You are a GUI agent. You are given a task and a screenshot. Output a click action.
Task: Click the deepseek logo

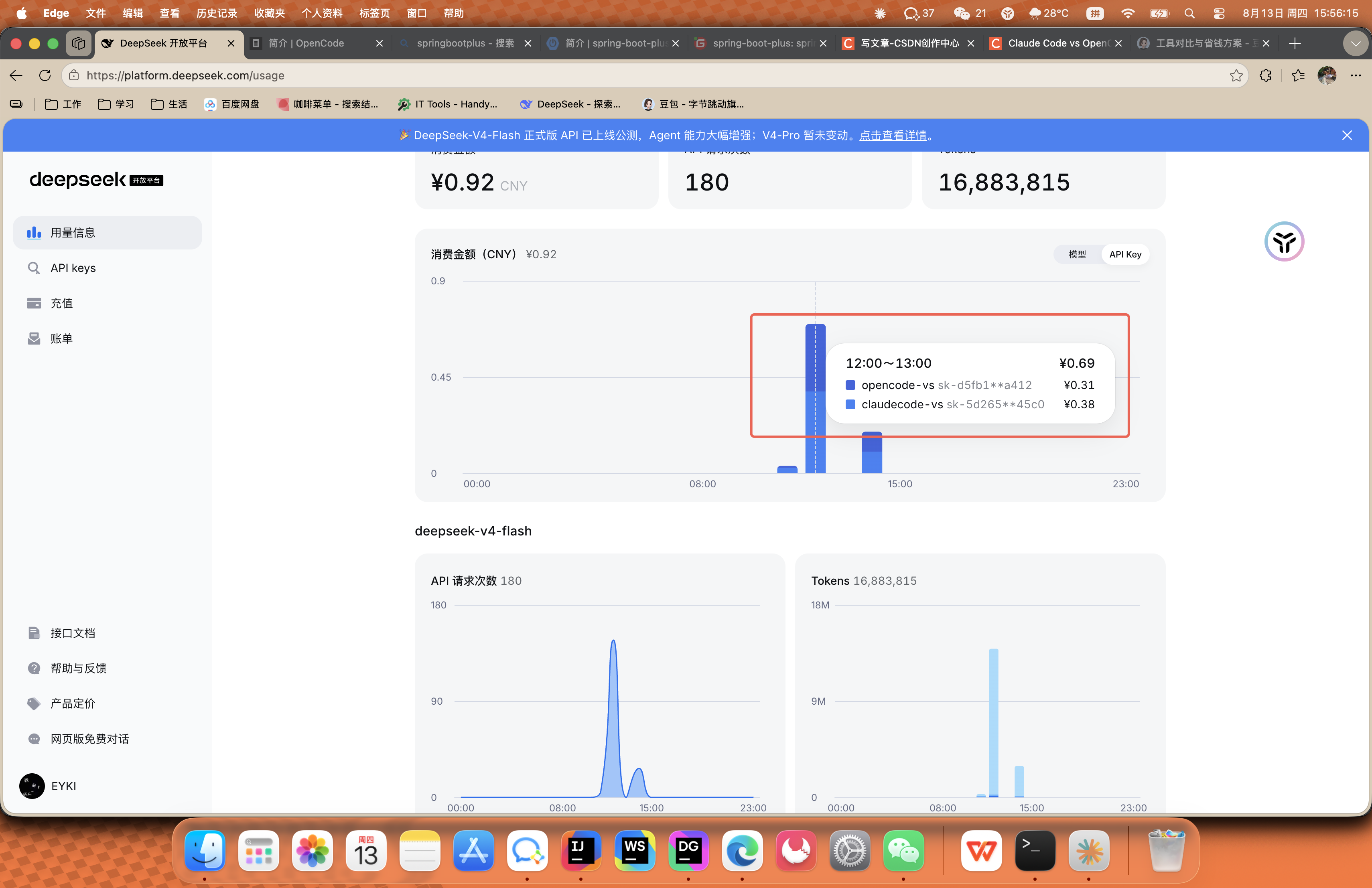tap(96, 180)
